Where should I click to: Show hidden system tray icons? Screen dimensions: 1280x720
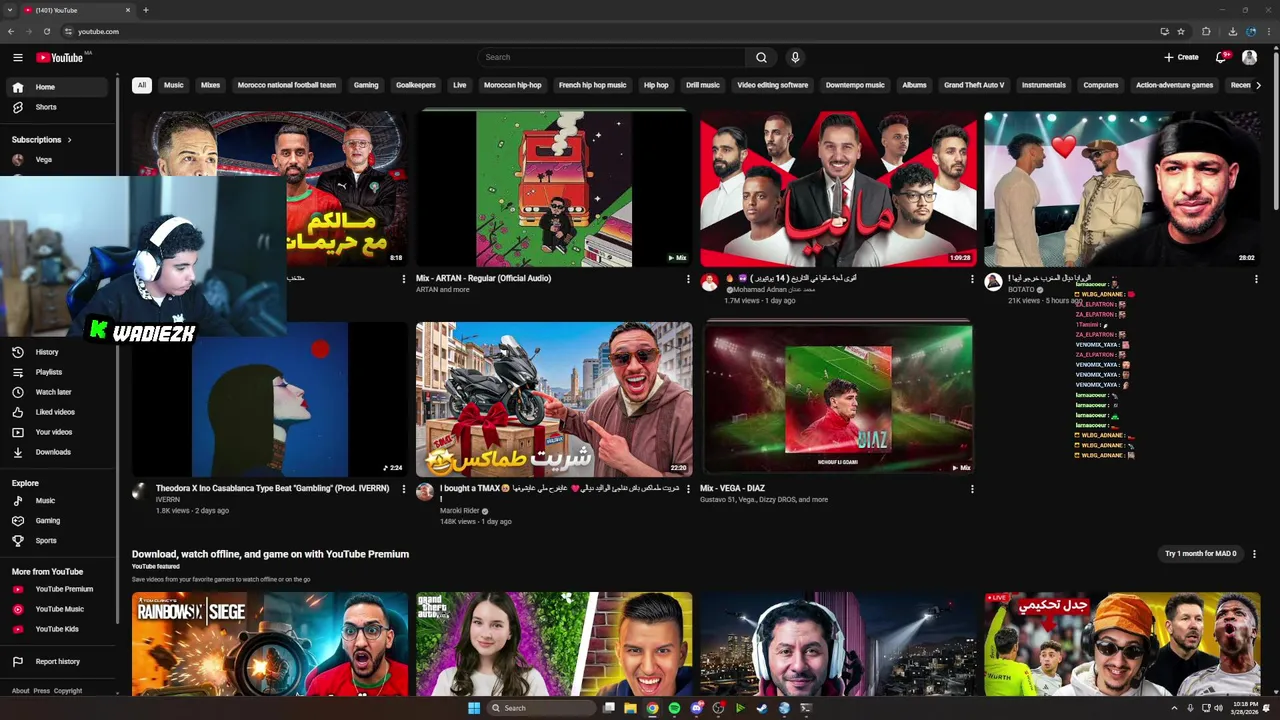(x=1175, y=708)
